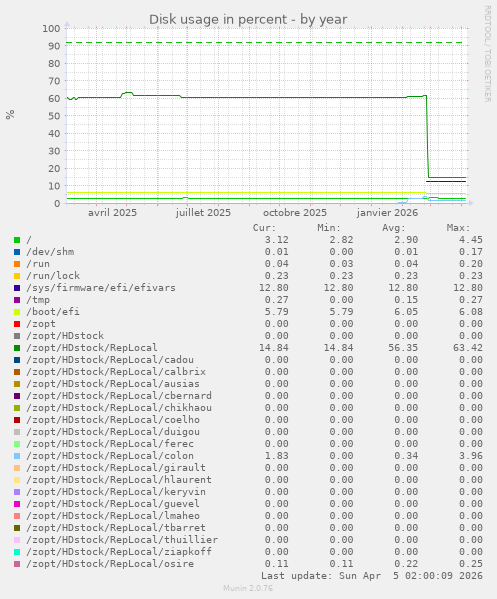This screenshot has height=599, width=497.
Task: Click the juillet 2025 axis label
Action: point(203,213)
